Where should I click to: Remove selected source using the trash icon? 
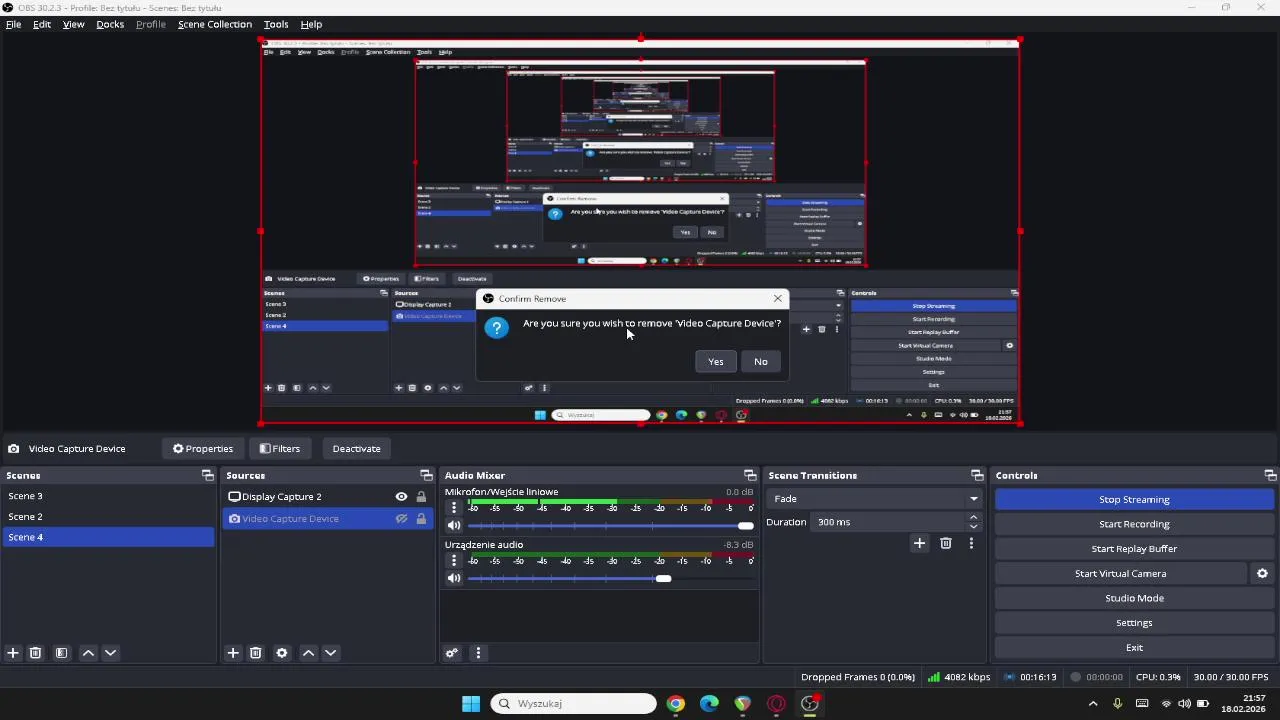[255, 653]
